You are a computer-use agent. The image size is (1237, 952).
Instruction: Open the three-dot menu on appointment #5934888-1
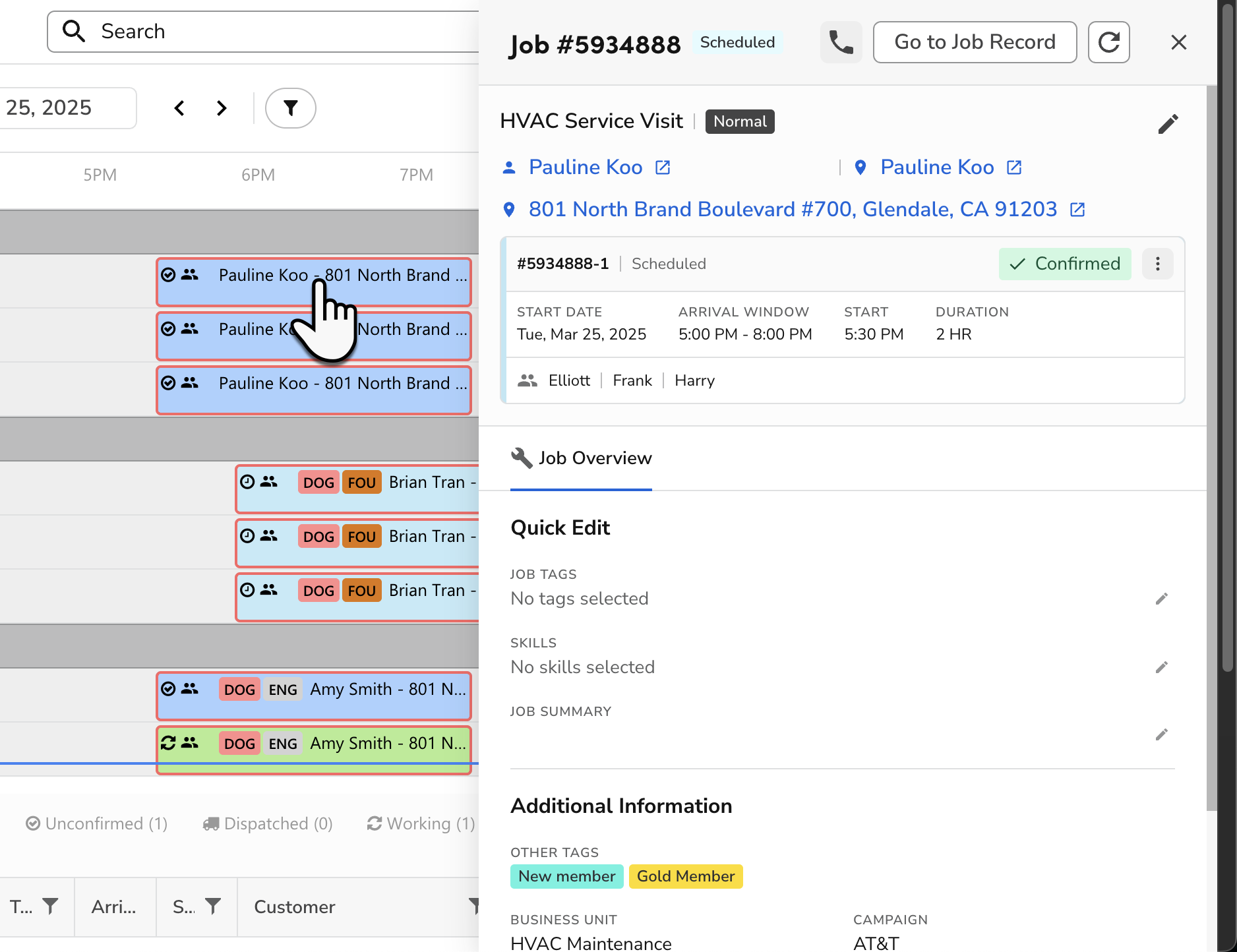[x=1158, y=264]
